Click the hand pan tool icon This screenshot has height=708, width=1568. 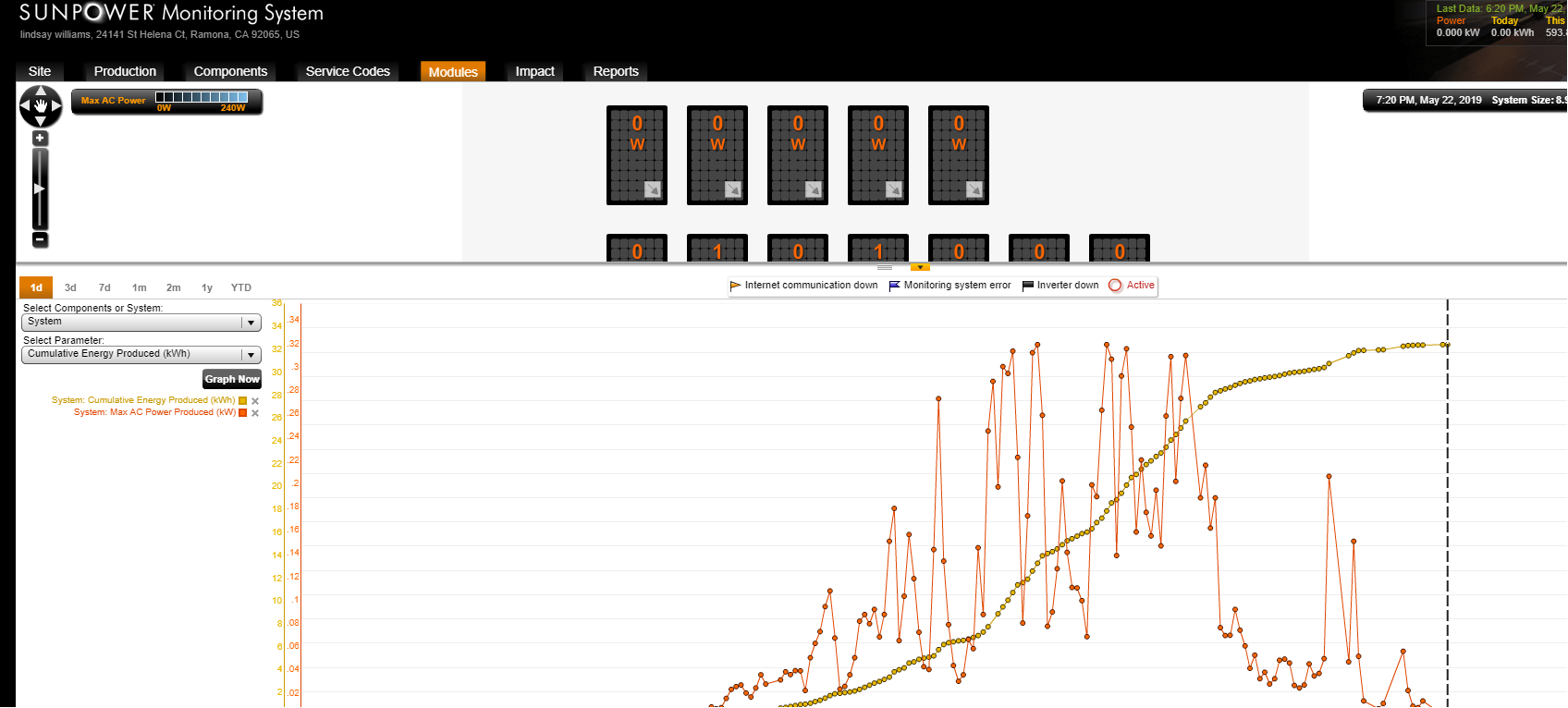point(41,106)
